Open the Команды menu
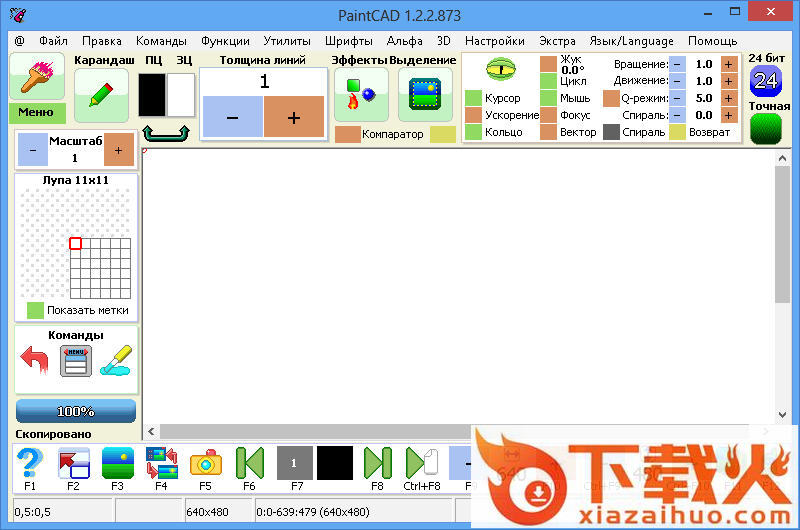This screenshot has height=530, width=800. 161,41
